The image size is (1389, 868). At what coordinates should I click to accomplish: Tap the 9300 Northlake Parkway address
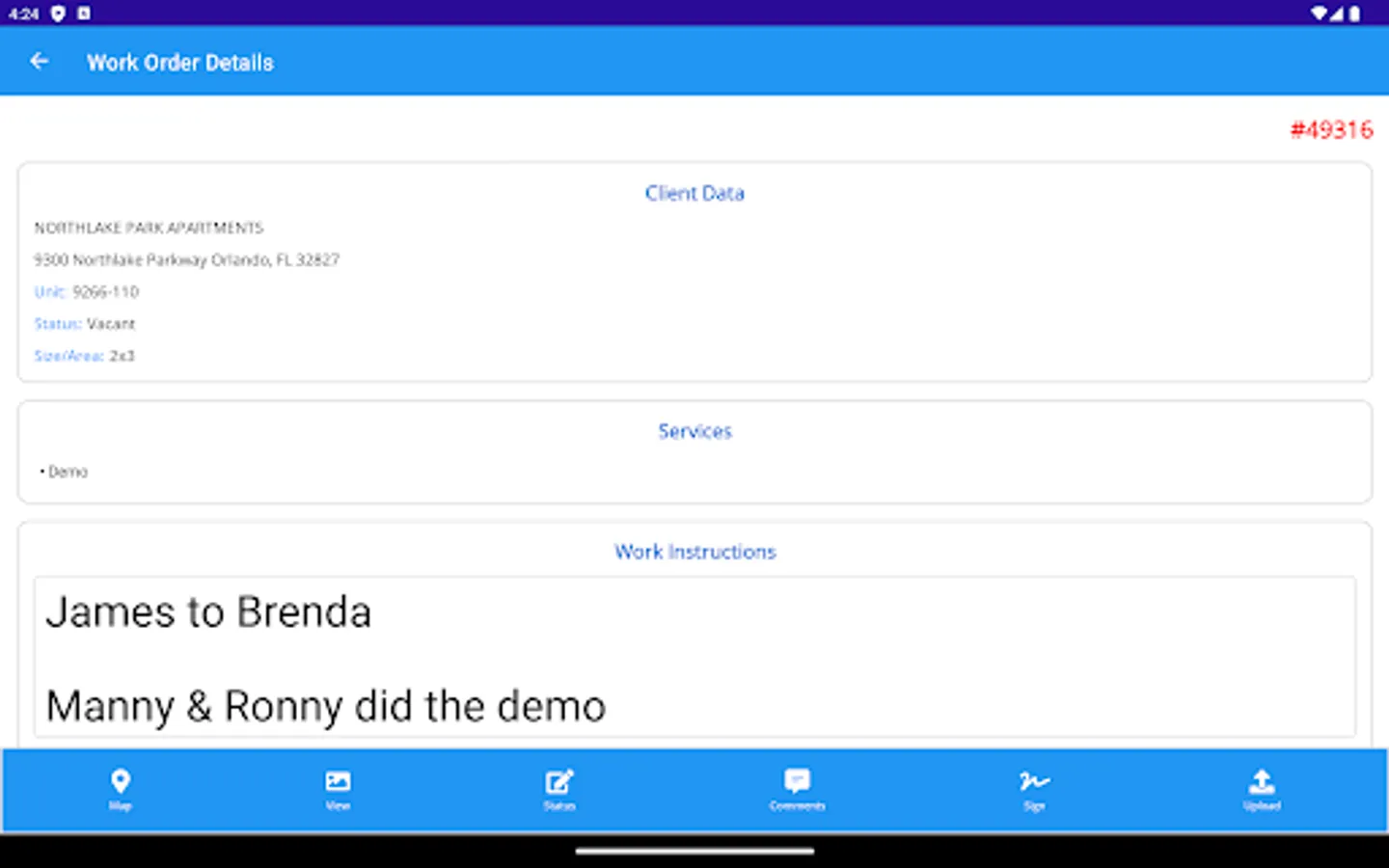[187, 259]
